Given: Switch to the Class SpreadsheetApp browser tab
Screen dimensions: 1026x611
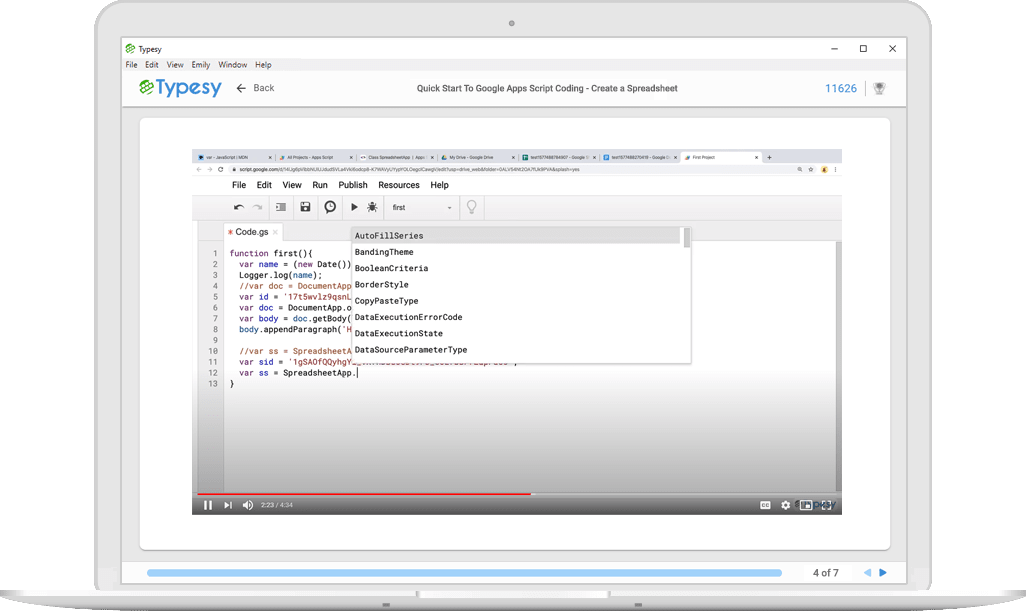Looking at the screenshot, I should pyautogui.click(x=397, y=158).
